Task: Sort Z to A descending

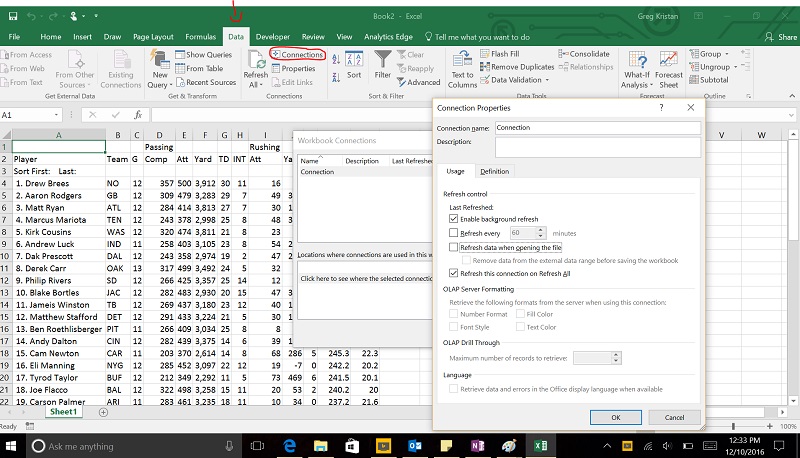Action: (x=336, y=77)
